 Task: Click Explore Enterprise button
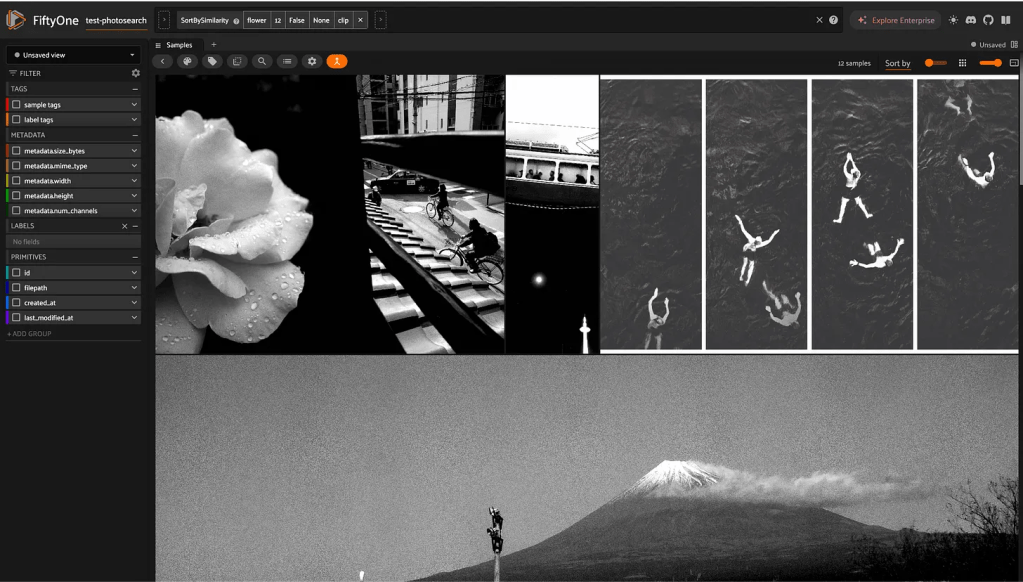coord(896,20)
